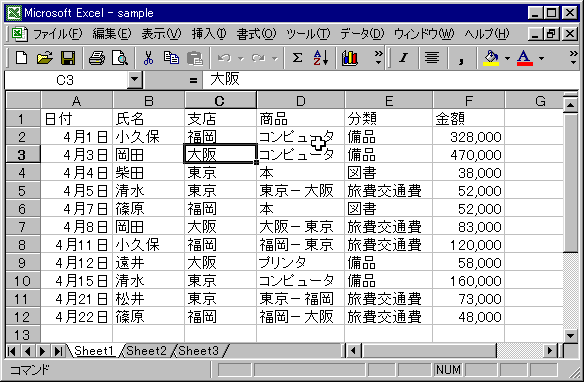
Task: Click the Excel workbook icon in menu bar
Action: pos(19,34)
